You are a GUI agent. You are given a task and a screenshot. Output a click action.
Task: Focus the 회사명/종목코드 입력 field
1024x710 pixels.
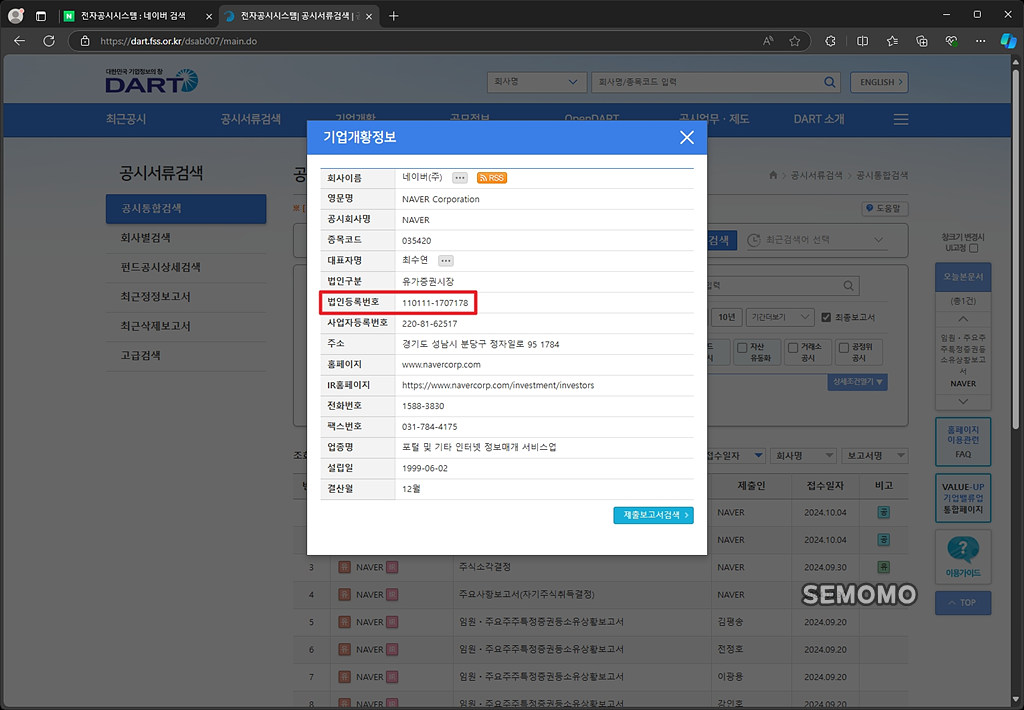[707, 82]
